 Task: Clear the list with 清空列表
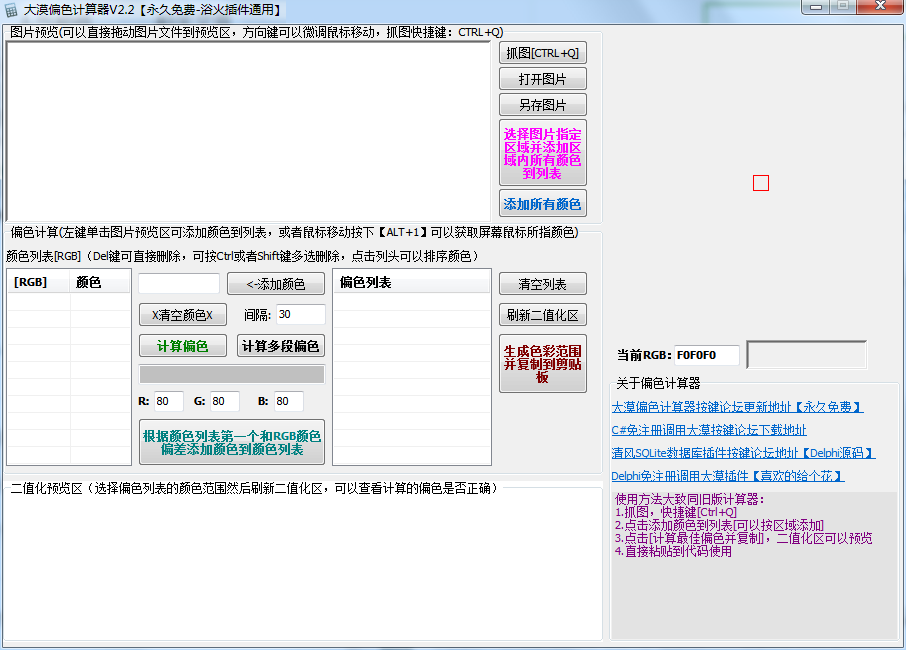click(x=543, y=284)
